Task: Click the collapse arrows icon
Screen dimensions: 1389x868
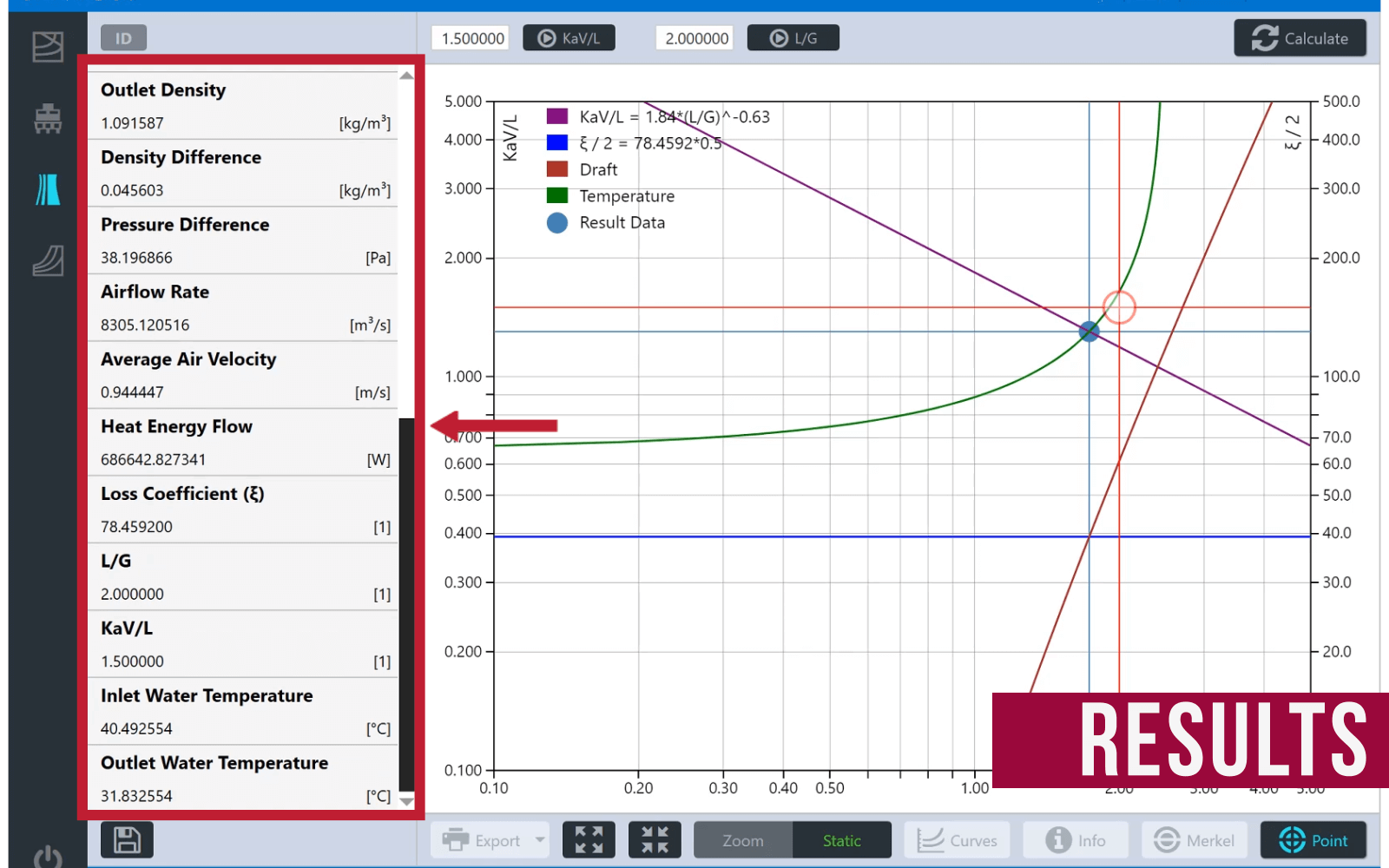Action: click(x=655, y=840)
